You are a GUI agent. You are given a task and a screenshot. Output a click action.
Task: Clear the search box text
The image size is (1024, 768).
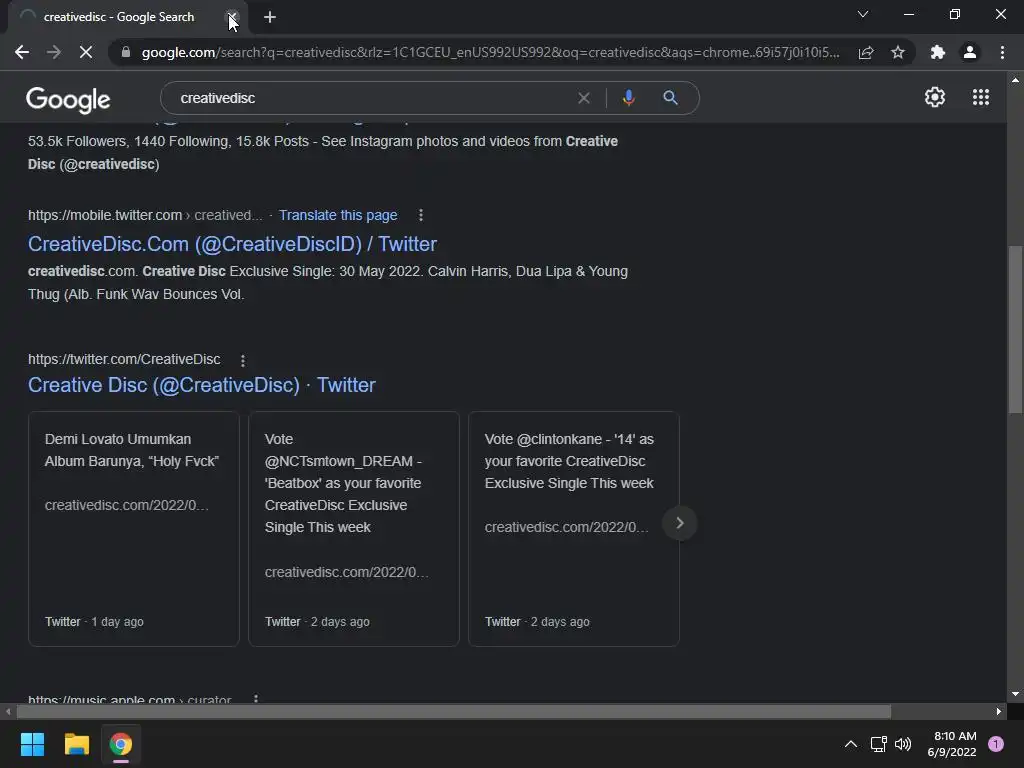point(584,98)
